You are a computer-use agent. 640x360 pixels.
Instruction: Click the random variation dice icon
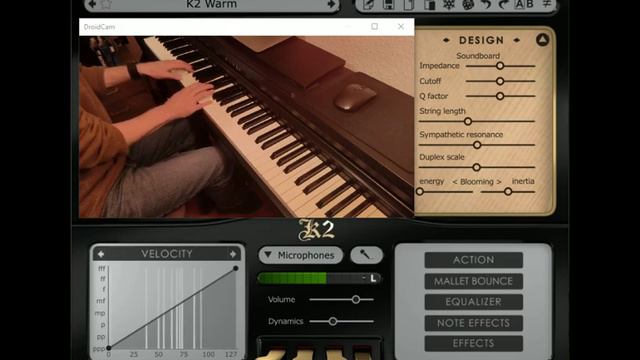(468, 4)
